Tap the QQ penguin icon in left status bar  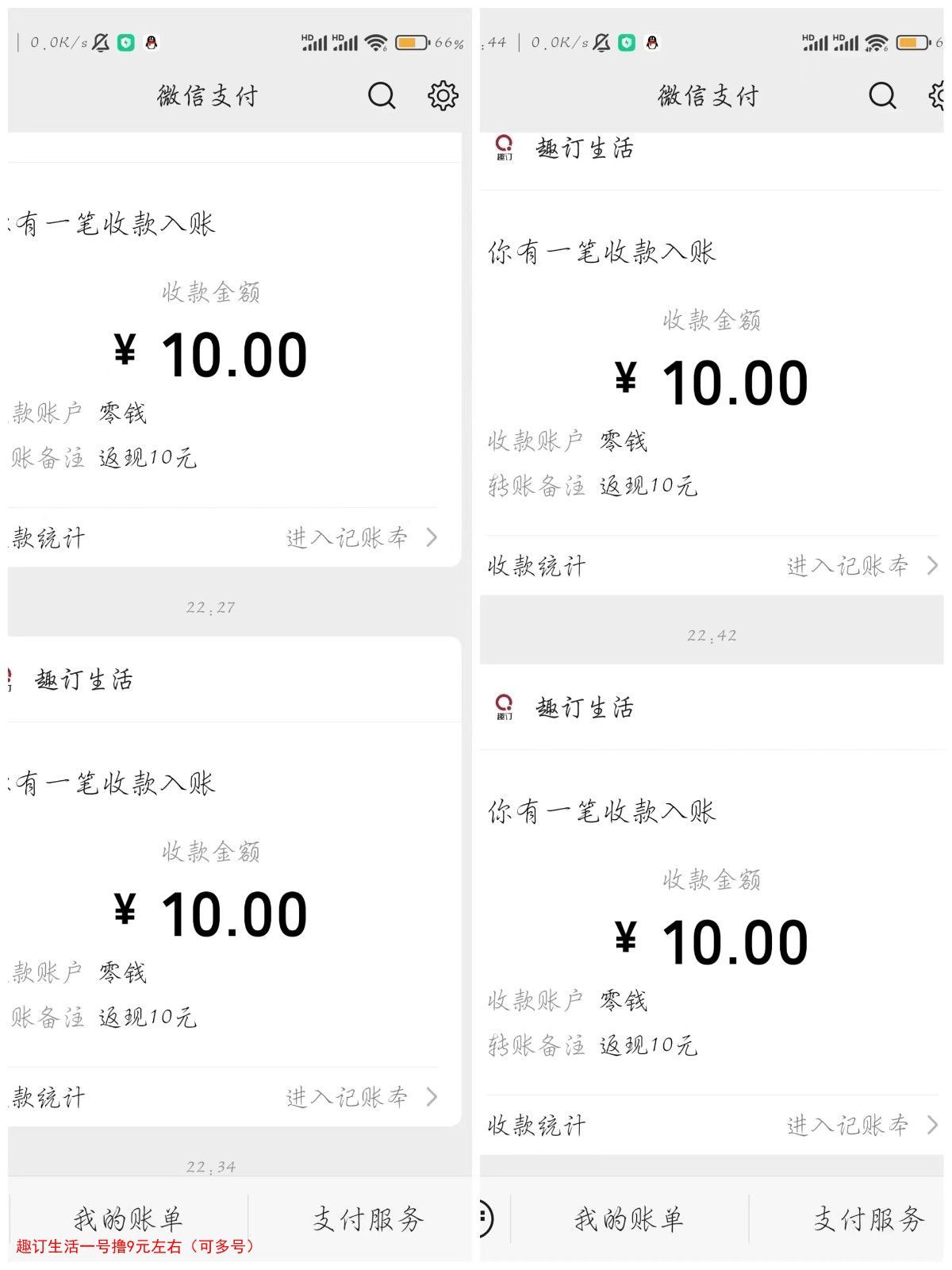click(x=152, y=43)
